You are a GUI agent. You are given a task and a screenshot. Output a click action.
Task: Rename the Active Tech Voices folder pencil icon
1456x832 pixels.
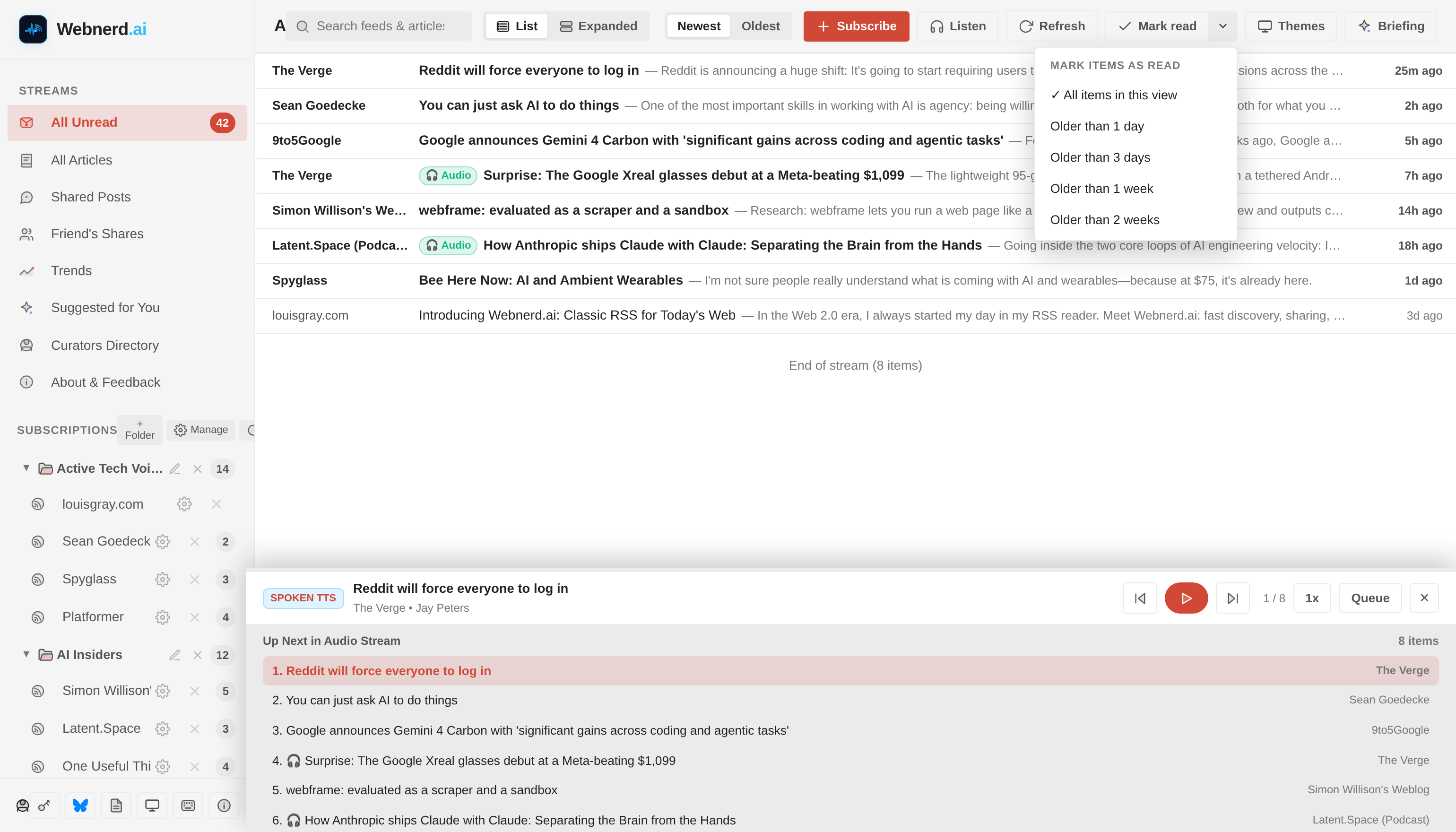click(175, 468)
